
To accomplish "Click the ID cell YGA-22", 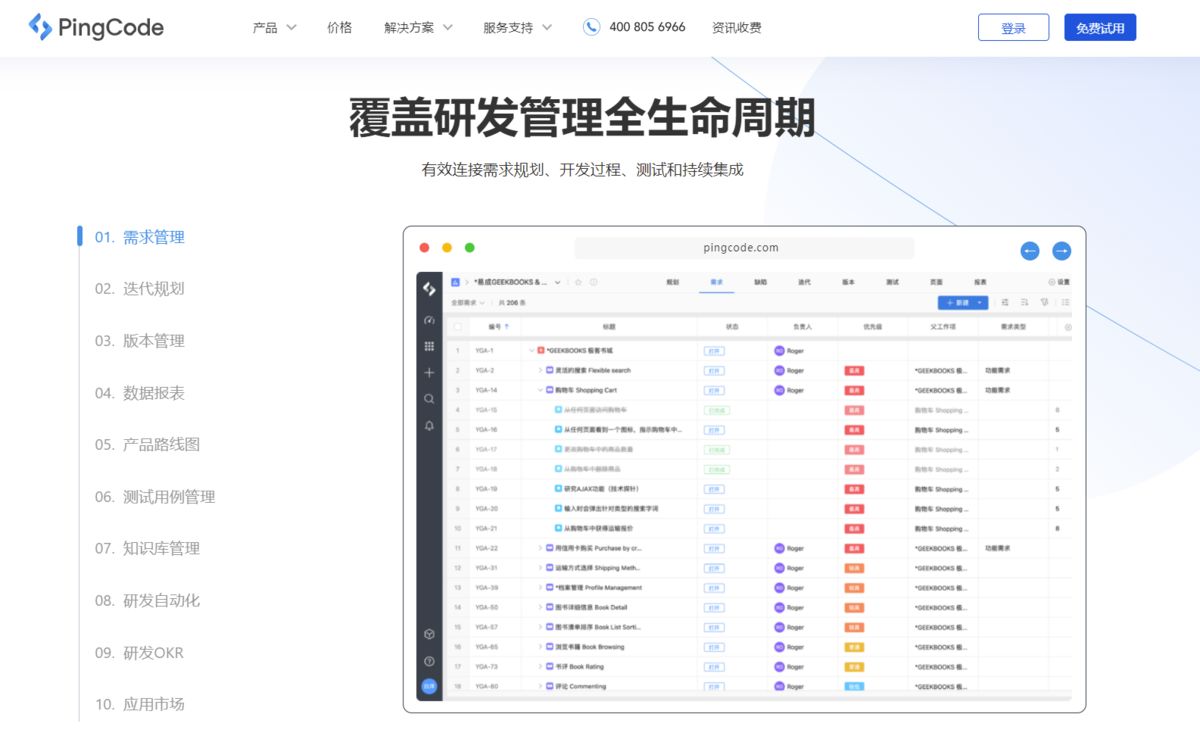I will [486, 548].
